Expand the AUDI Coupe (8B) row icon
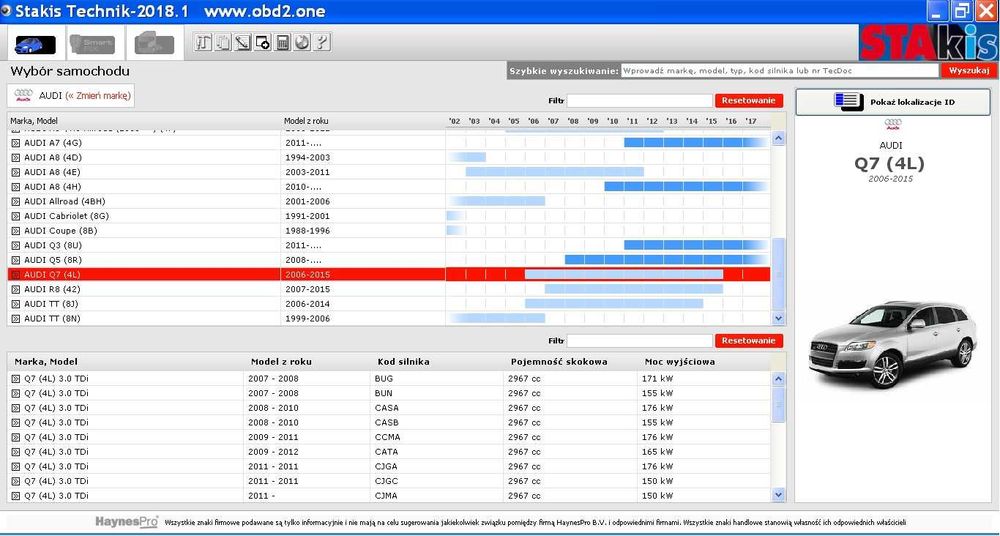 point(16,231)
